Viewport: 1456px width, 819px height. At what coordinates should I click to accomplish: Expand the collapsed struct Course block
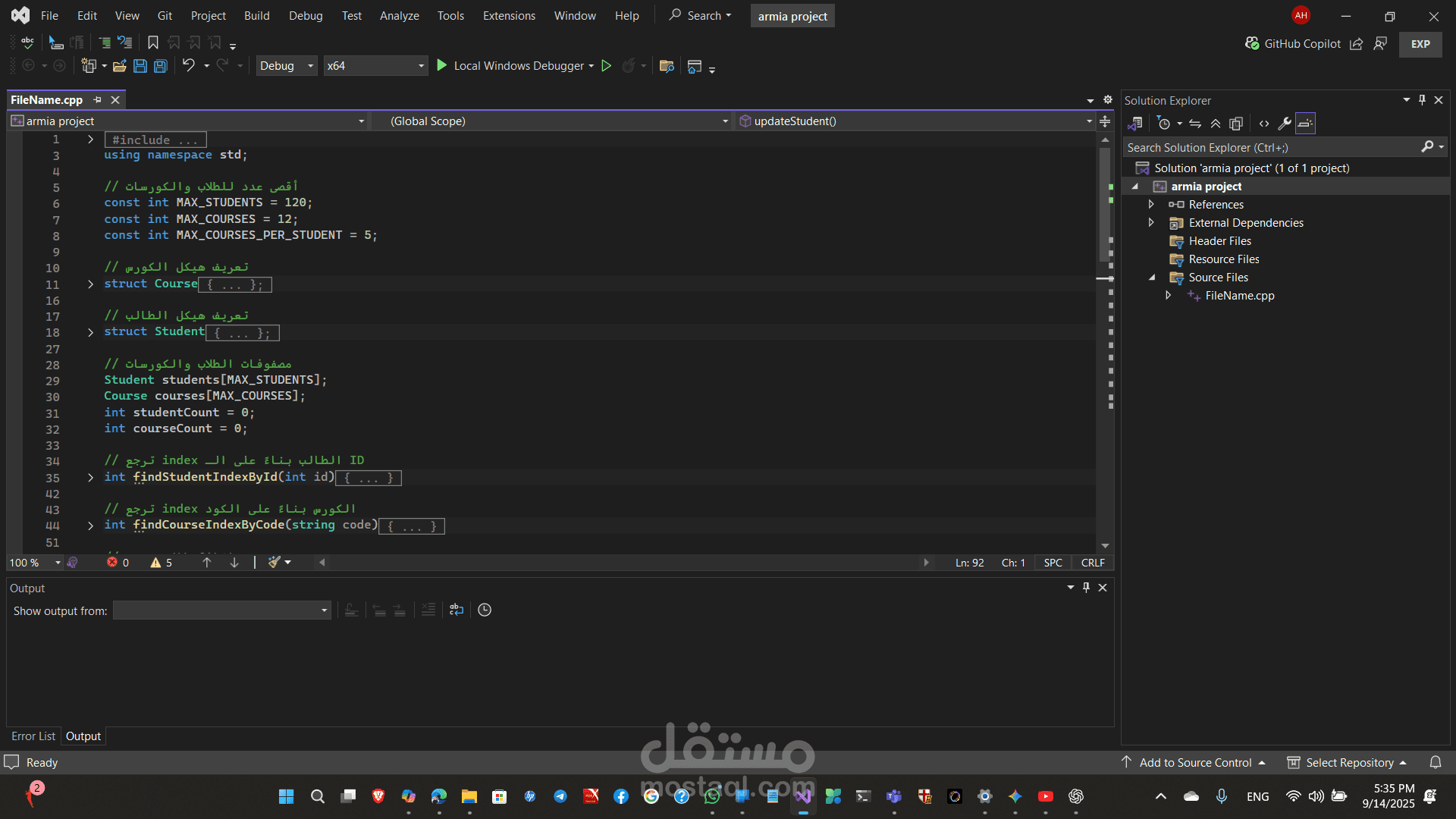tap(90, 284)
